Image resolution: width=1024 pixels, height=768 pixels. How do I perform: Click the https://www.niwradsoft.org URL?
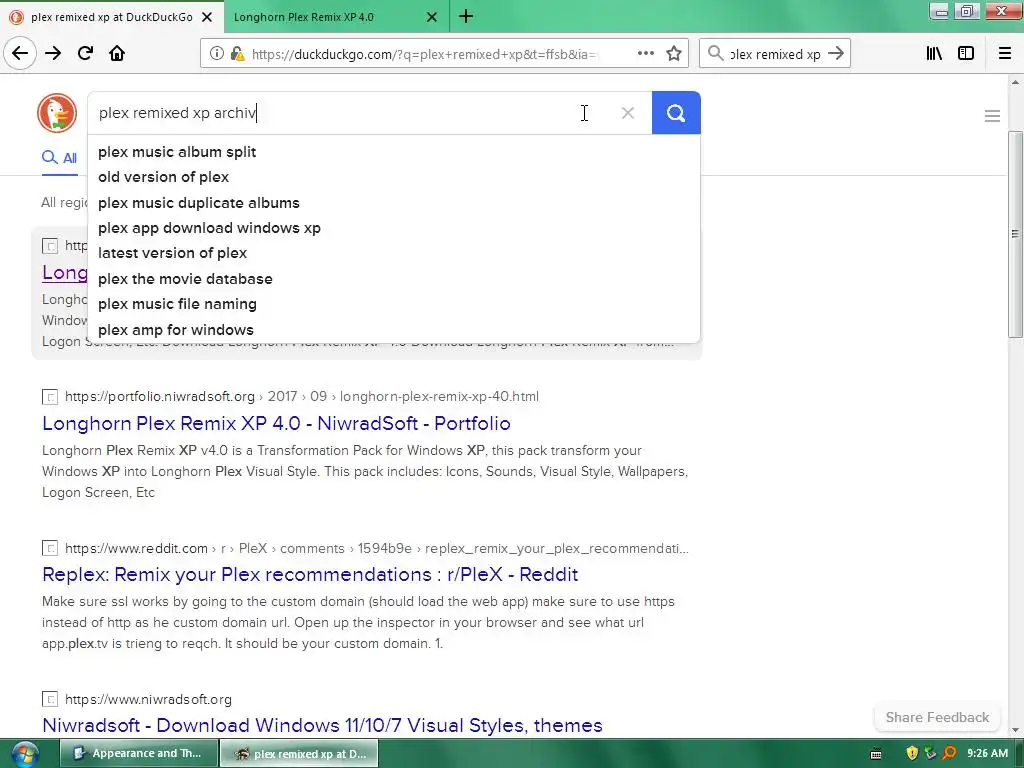(148, 699)
